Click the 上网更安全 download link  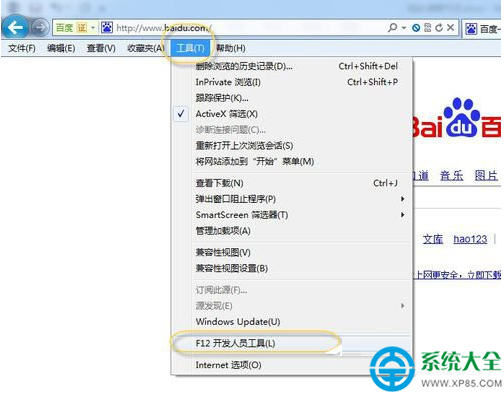(x=457, y=275)
